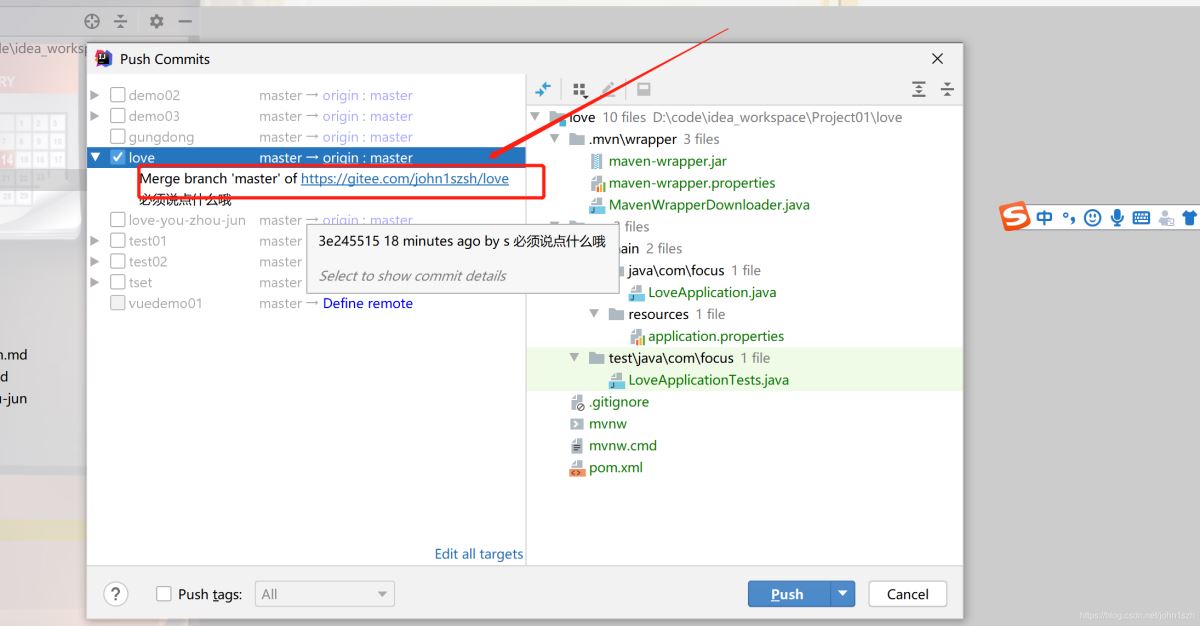The height and width of the screenshot is (626, 1200).
Task: Click the Sogou S logo on the input bar
Action: pos(1016,217)
